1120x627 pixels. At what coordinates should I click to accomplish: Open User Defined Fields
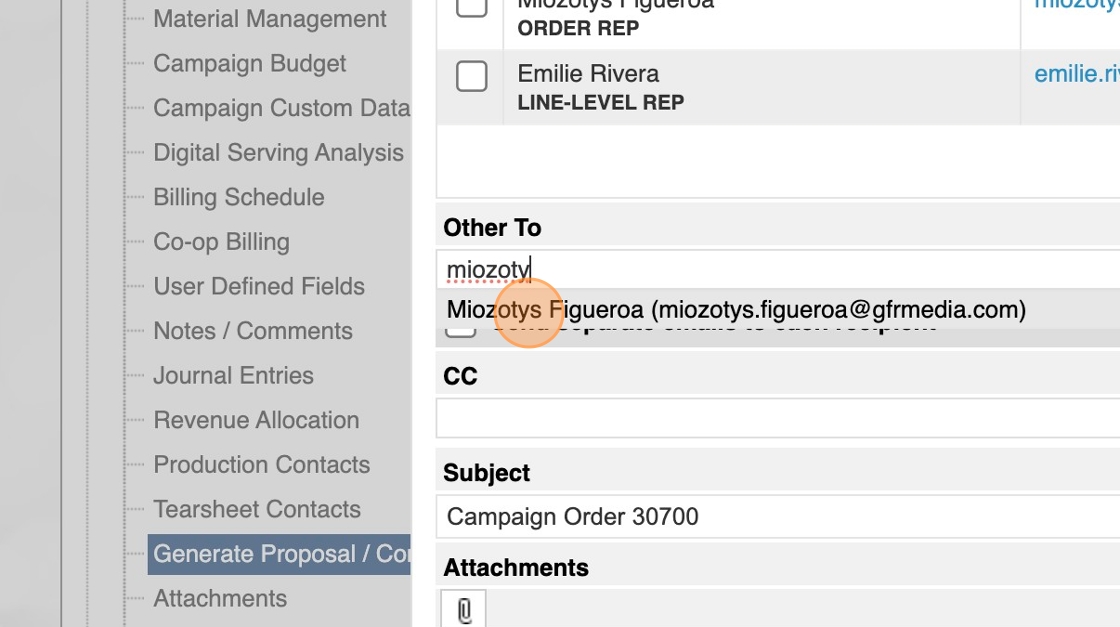tap(258, 287)
